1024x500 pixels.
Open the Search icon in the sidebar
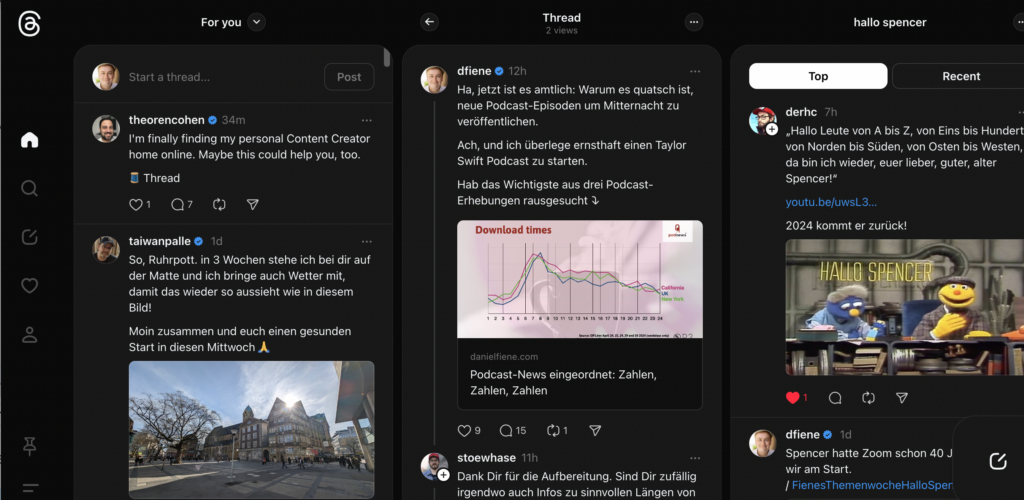29,188
